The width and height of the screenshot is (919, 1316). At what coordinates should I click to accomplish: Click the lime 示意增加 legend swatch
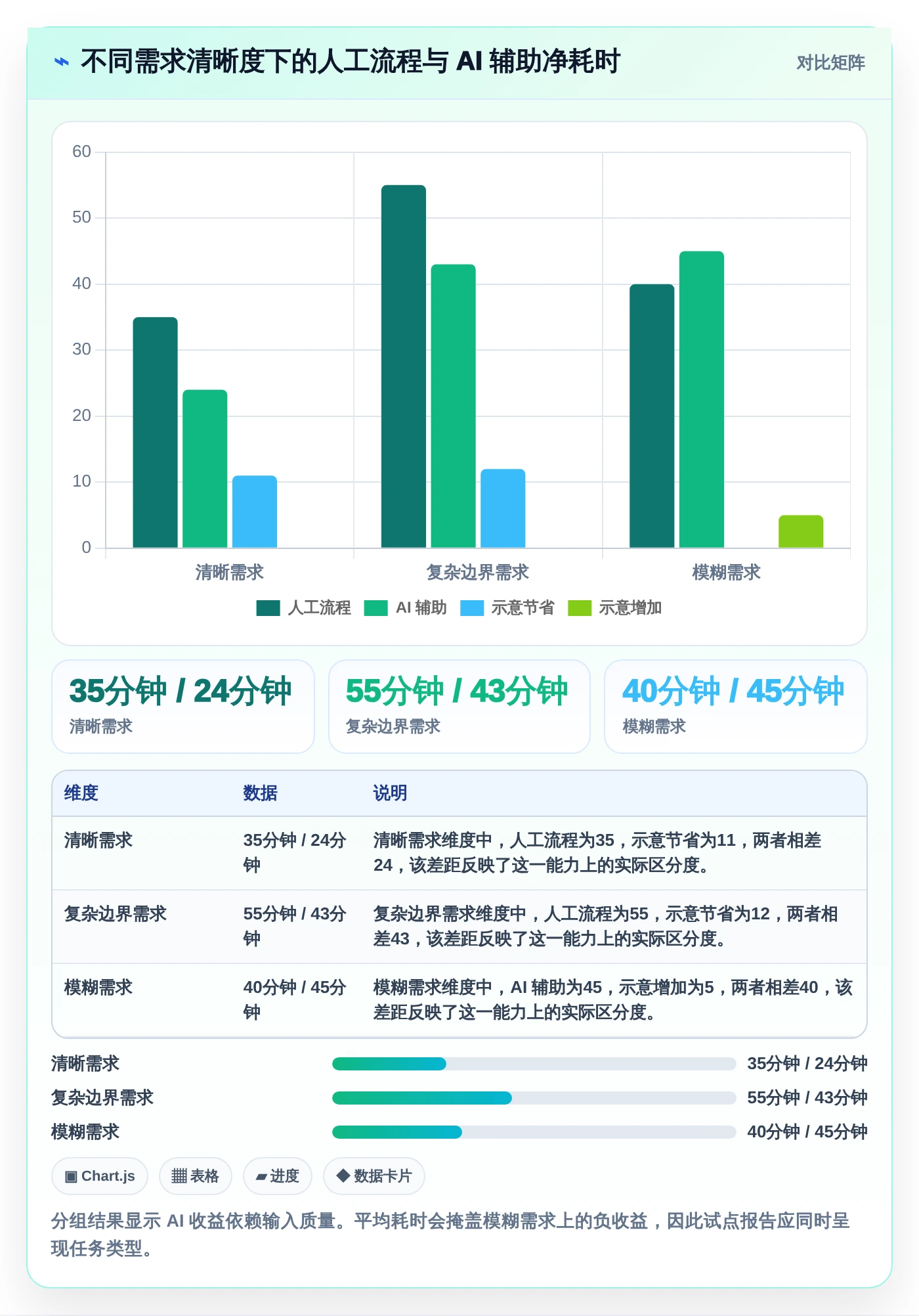(579, 608)
